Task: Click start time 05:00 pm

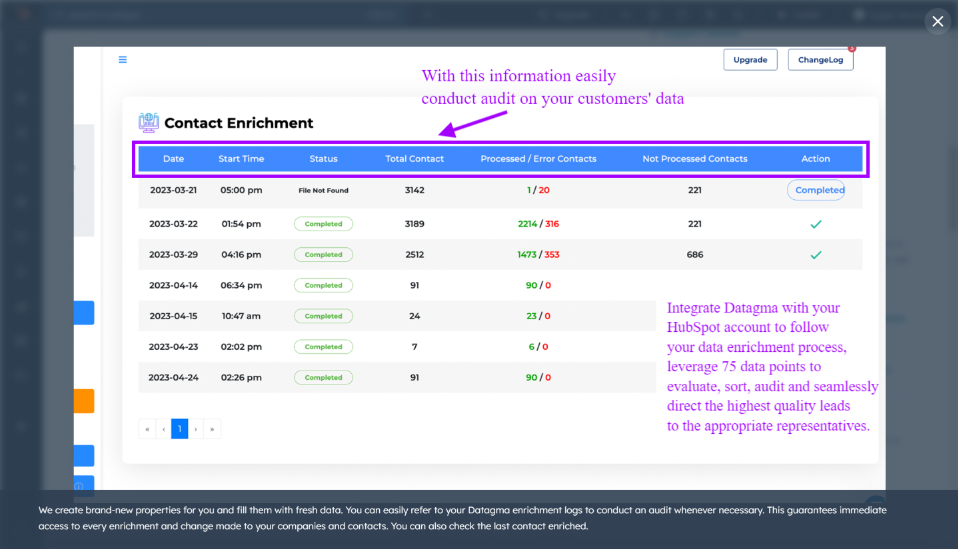Action: click(x=241, y=190)
